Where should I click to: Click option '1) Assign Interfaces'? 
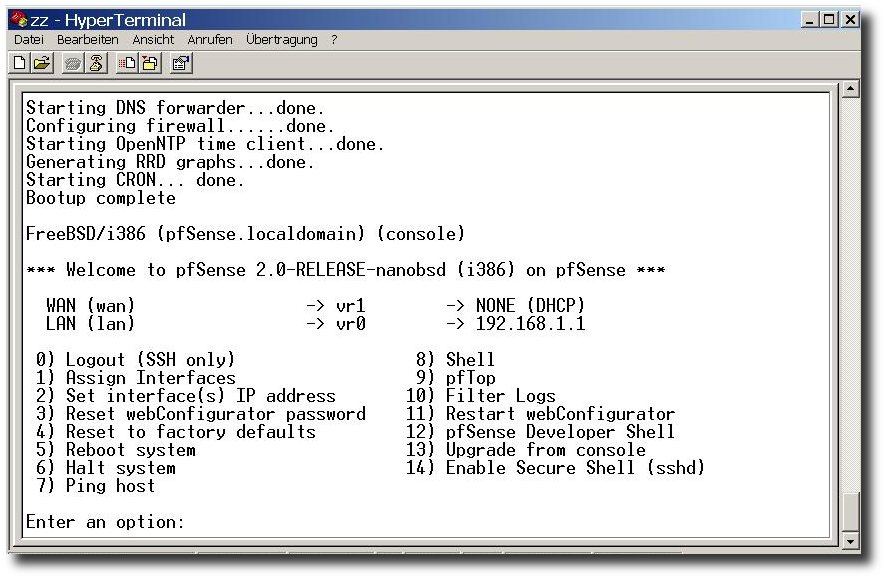click(x=136, y=378)
